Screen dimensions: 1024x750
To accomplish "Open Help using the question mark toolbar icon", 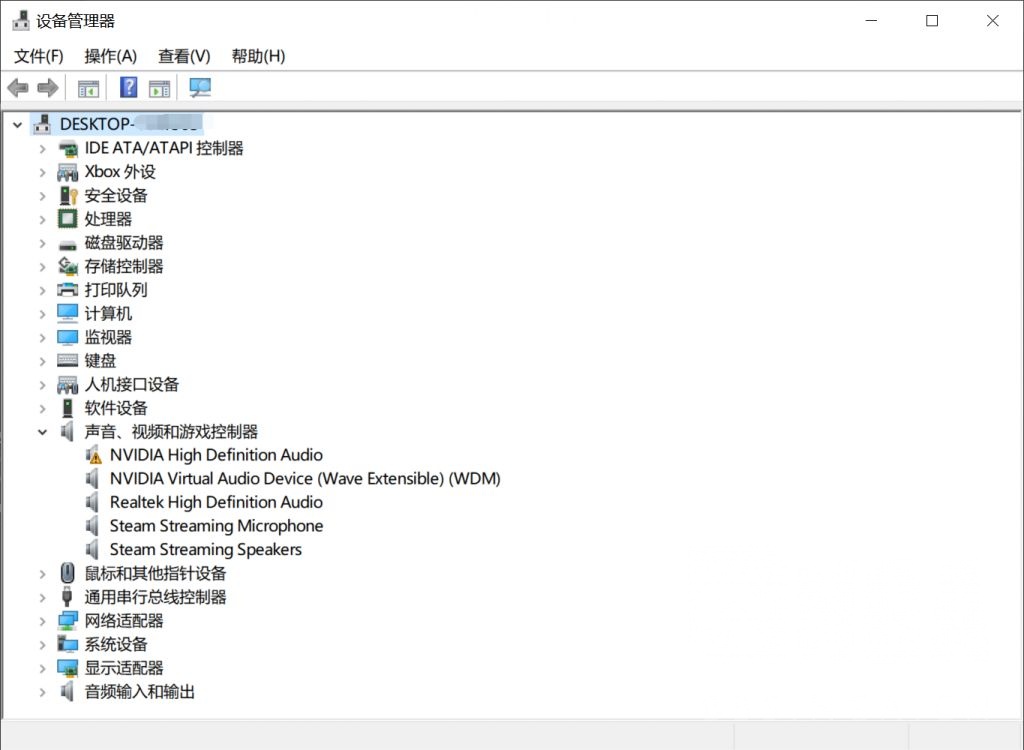I will (x=127, y=87).
